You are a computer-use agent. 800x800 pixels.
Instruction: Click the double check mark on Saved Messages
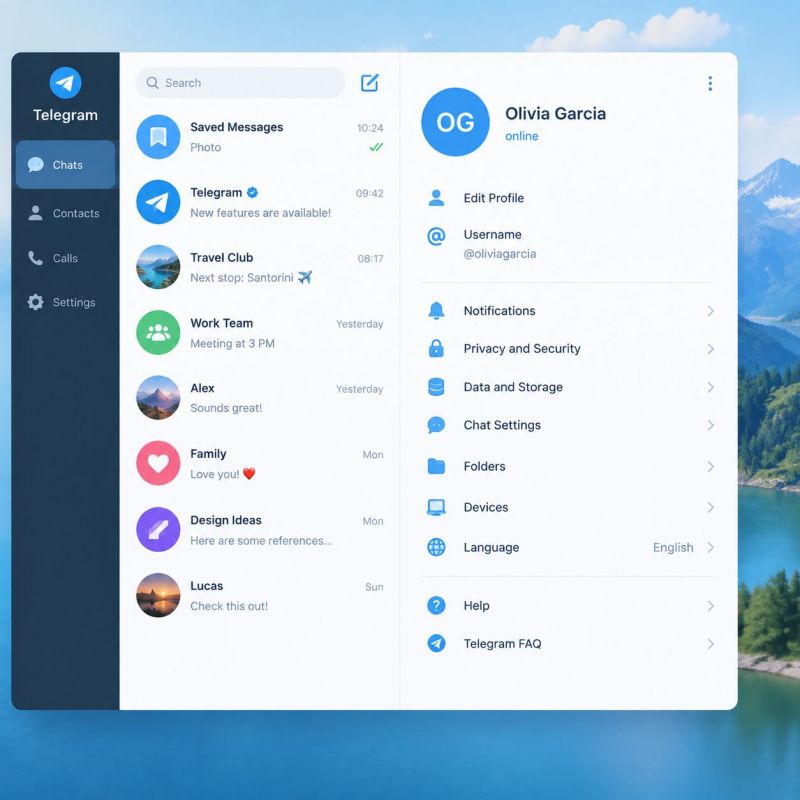coord(376,147)
